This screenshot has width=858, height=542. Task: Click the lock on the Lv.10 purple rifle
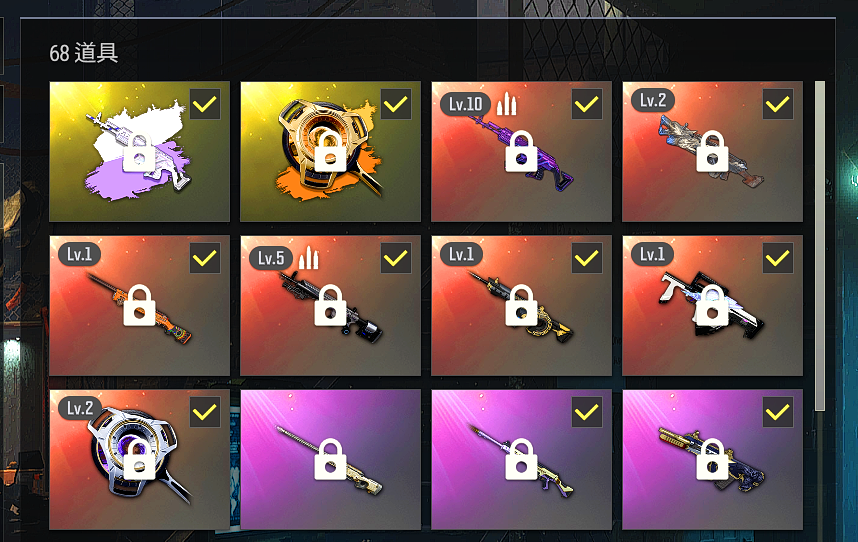(x=521, y=151)
